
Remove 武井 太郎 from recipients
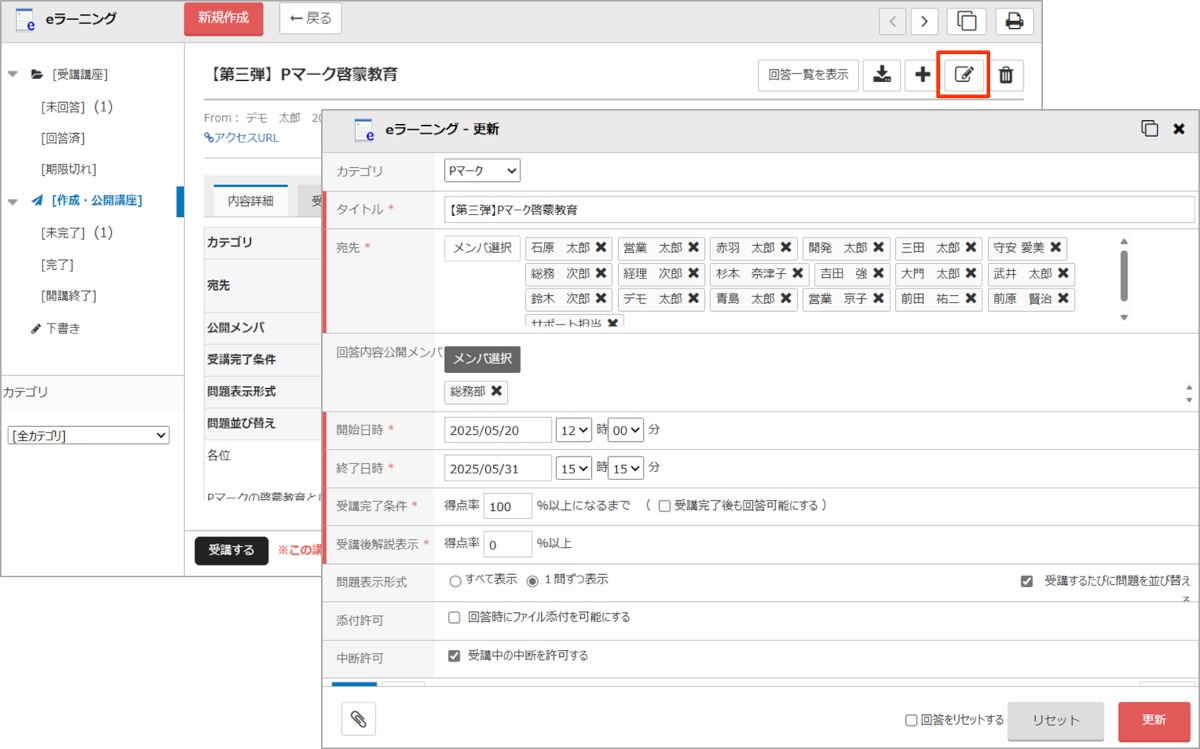(x=1062, y=273)
